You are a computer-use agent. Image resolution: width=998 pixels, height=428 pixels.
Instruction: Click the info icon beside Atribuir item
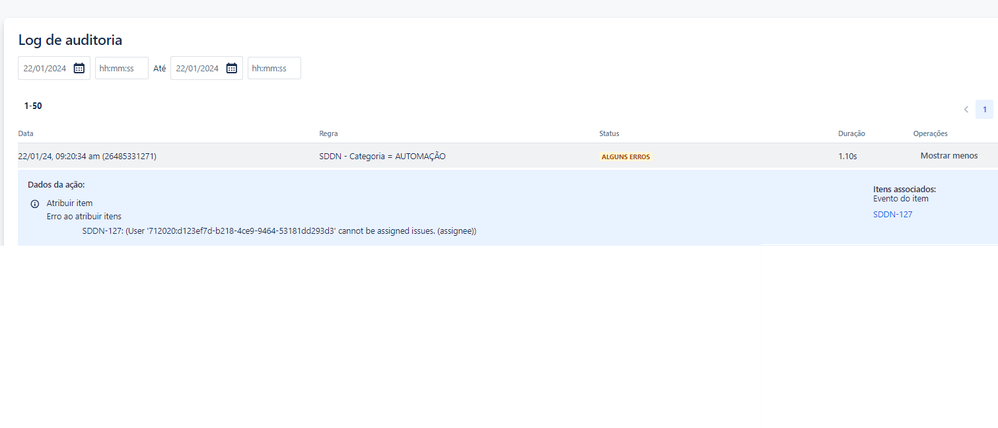[x=35, y=204]
